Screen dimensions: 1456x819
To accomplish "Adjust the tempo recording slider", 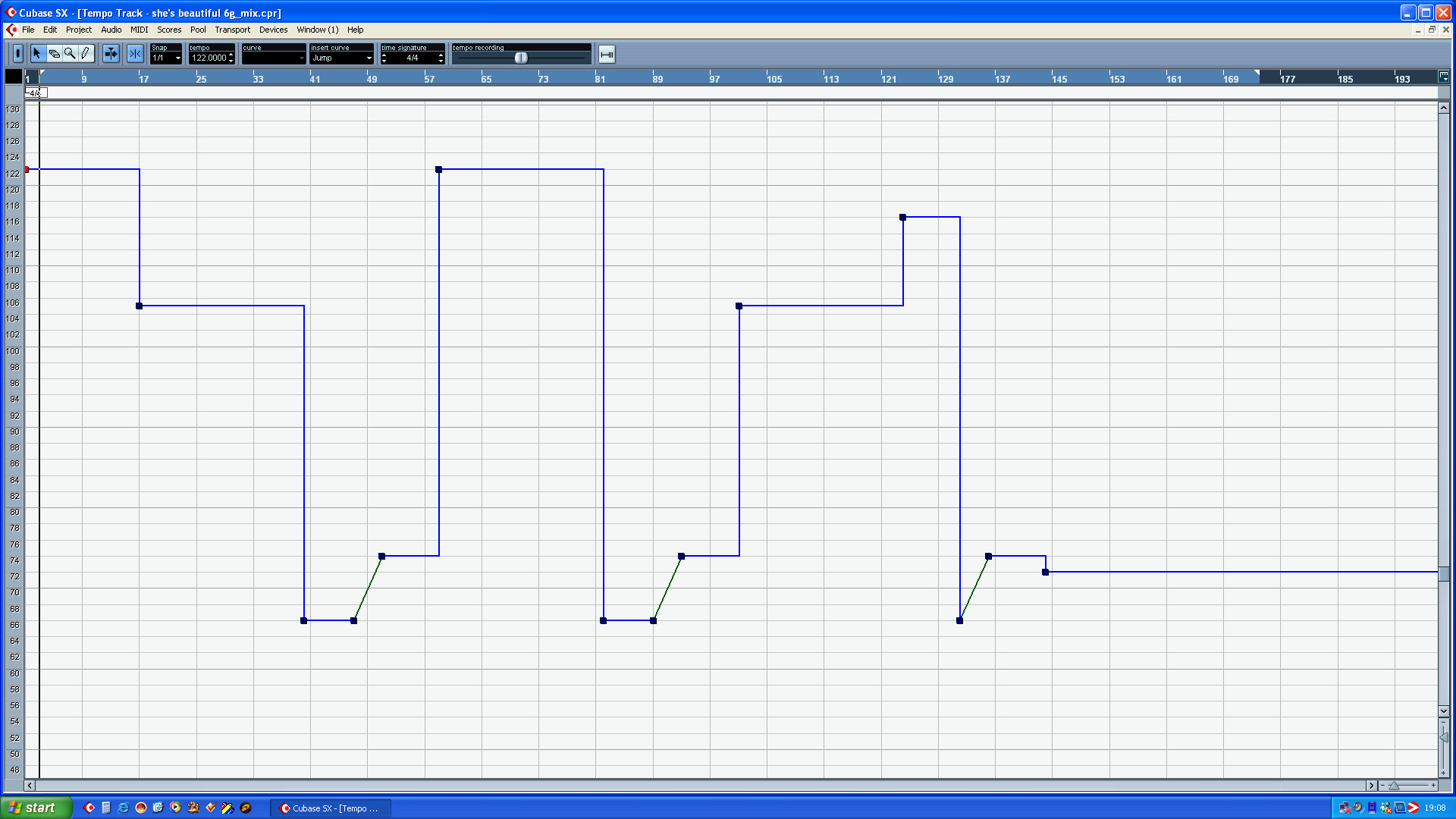I will point(521,58).
